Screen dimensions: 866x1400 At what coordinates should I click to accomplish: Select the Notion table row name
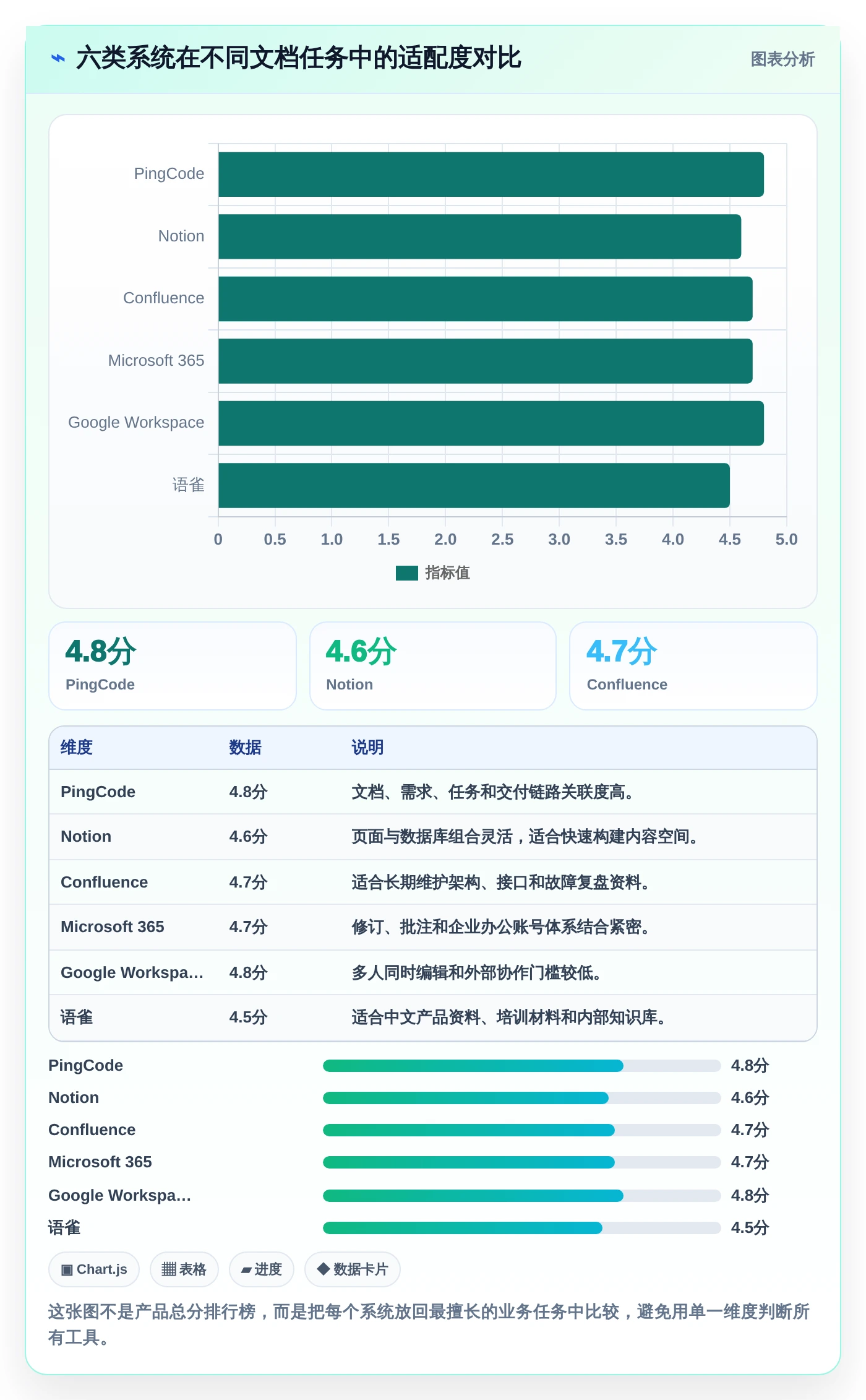pos(86,837)
